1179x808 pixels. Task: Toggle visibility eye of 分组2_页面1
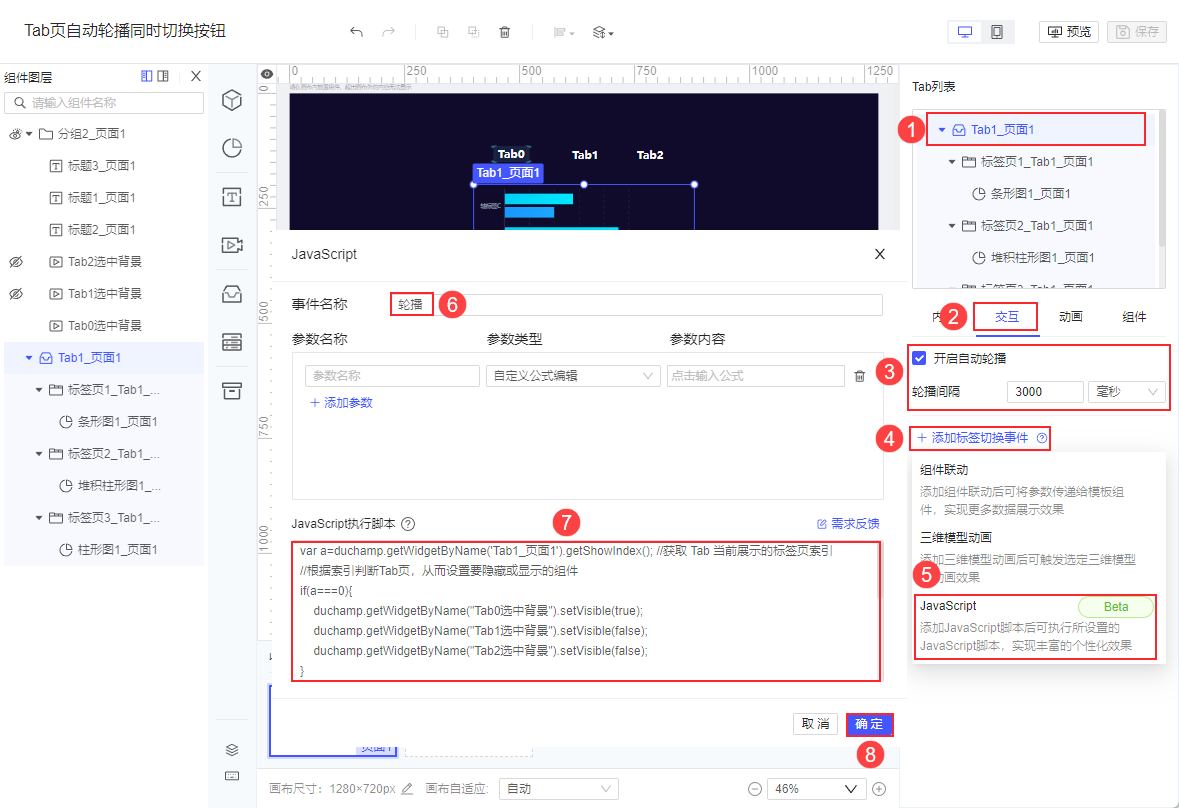15,134
